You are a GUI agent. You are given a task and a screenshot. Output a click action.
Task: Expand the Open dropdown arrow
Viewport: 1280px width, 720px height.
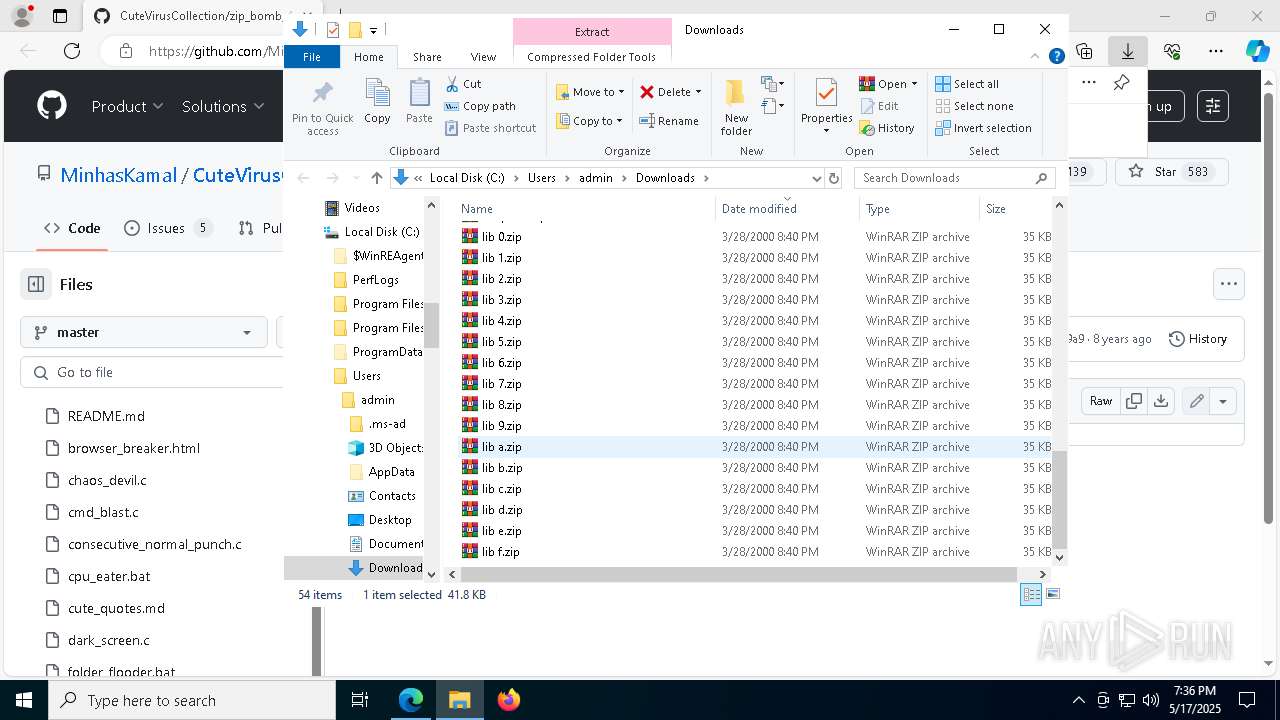[x=914, y=84]
